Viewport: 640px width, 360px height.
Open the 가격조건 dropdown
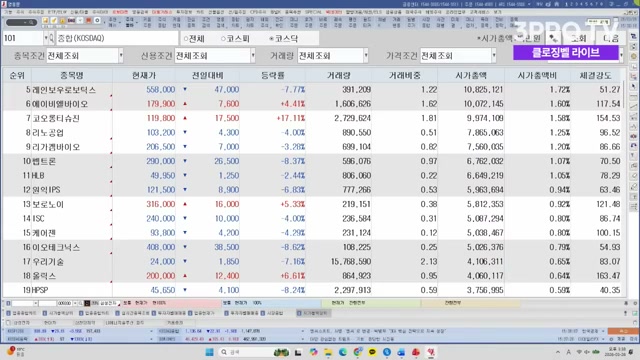point(458,56)
